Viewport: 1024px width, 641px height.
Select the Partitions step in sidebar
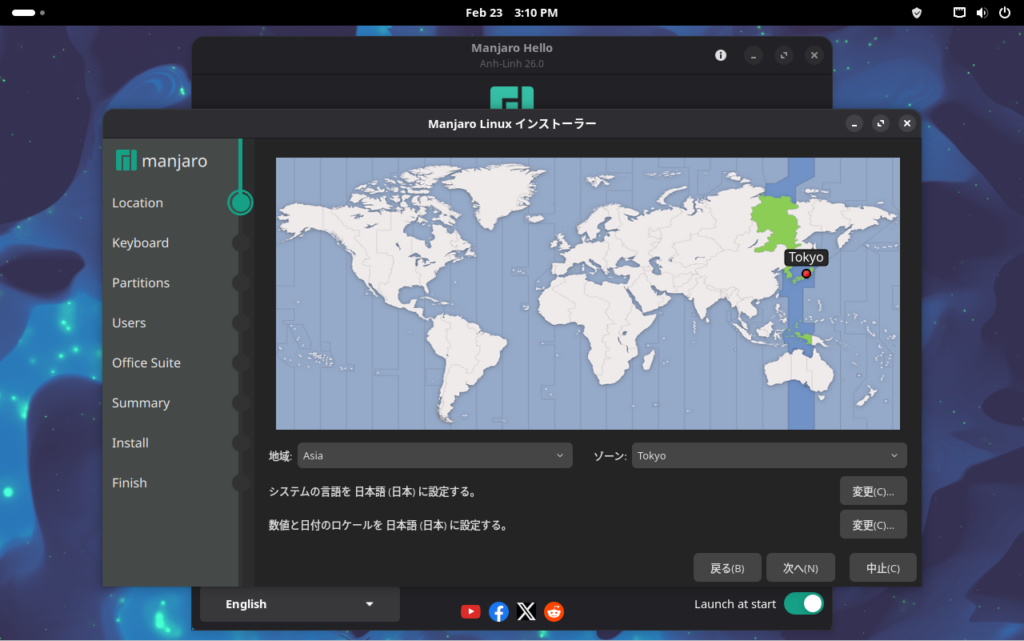[141, 283]
